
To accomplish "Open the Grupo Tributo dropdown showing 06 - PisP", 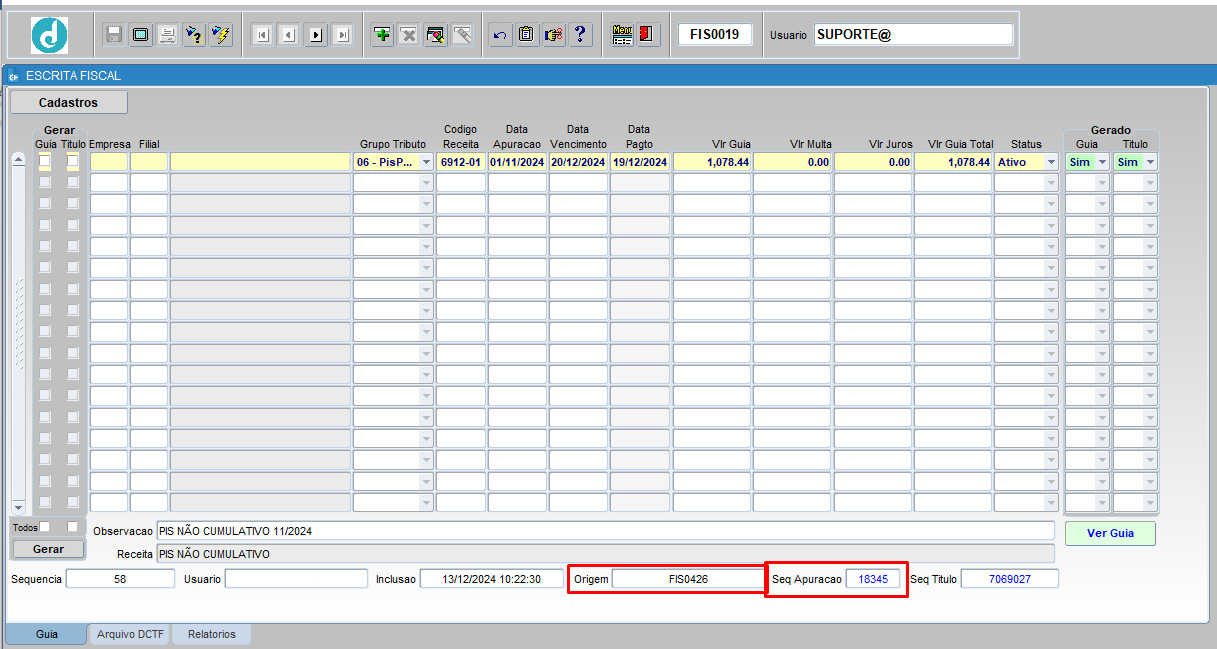I will [x=426, y=162].
